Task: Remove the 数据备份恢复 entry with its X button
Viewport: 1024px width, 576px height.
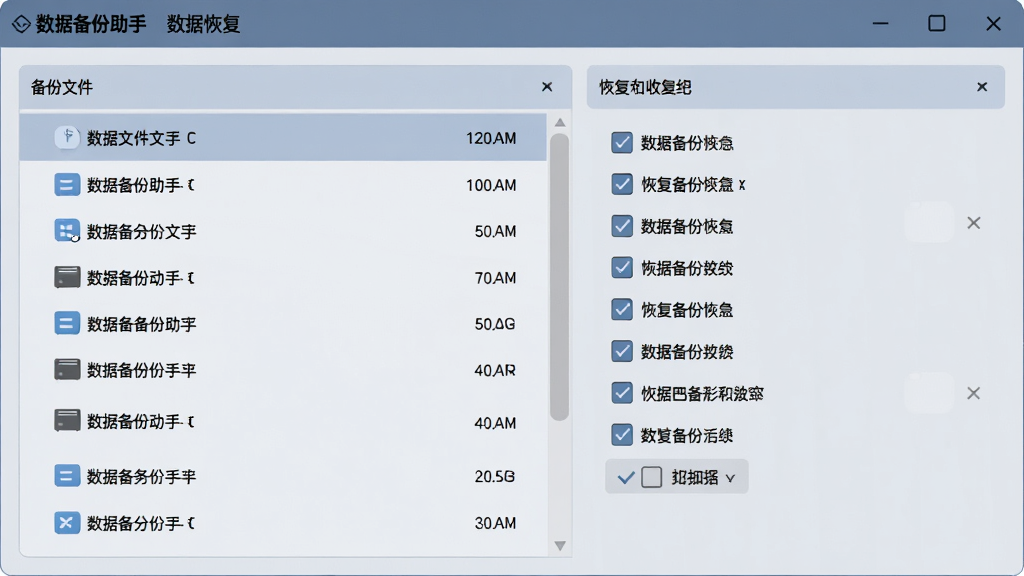Action: click(974, 223)
